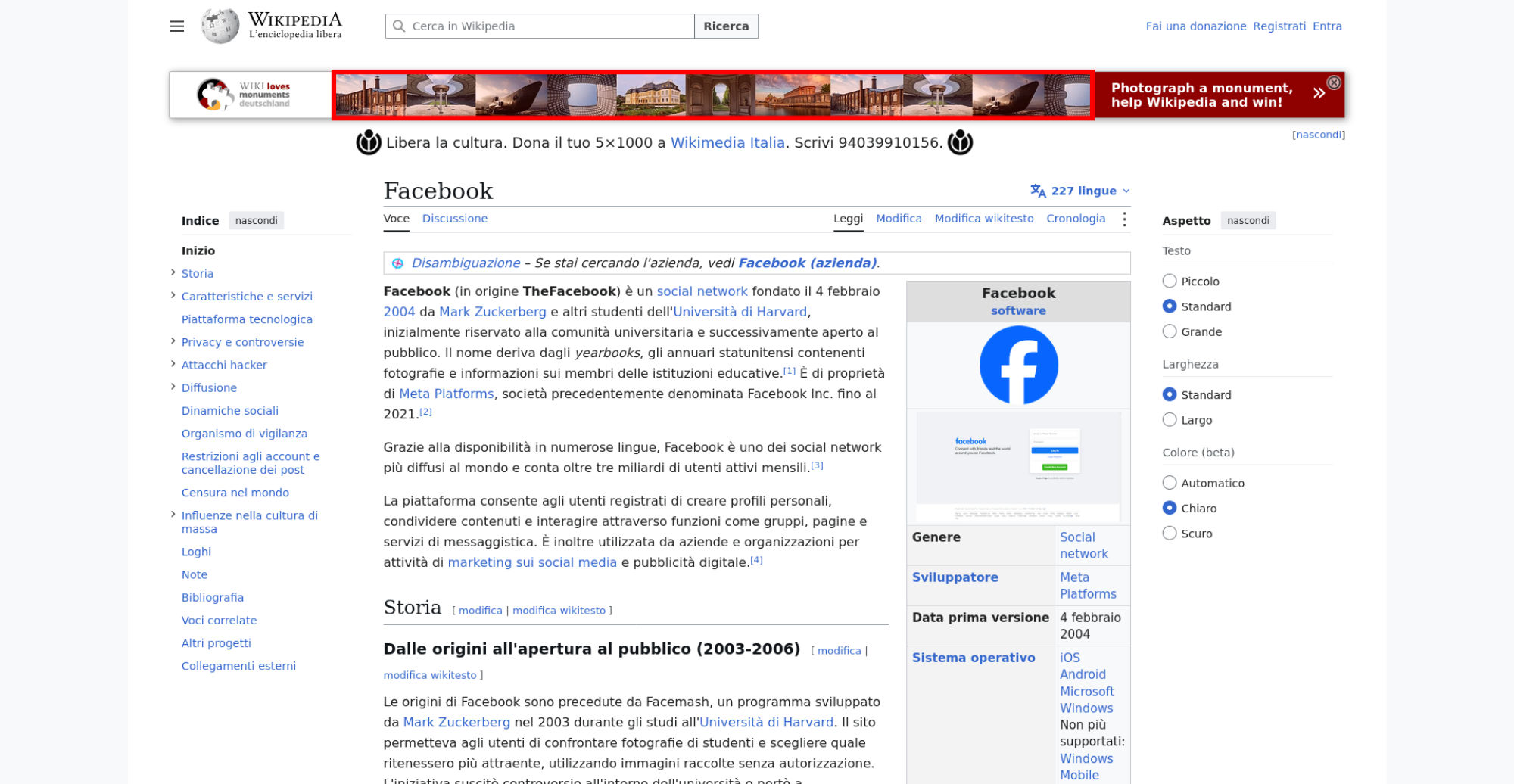Open the Cronologia tab
The height and width of the screenshot is (784, 1514).
tap(1076, 219)
